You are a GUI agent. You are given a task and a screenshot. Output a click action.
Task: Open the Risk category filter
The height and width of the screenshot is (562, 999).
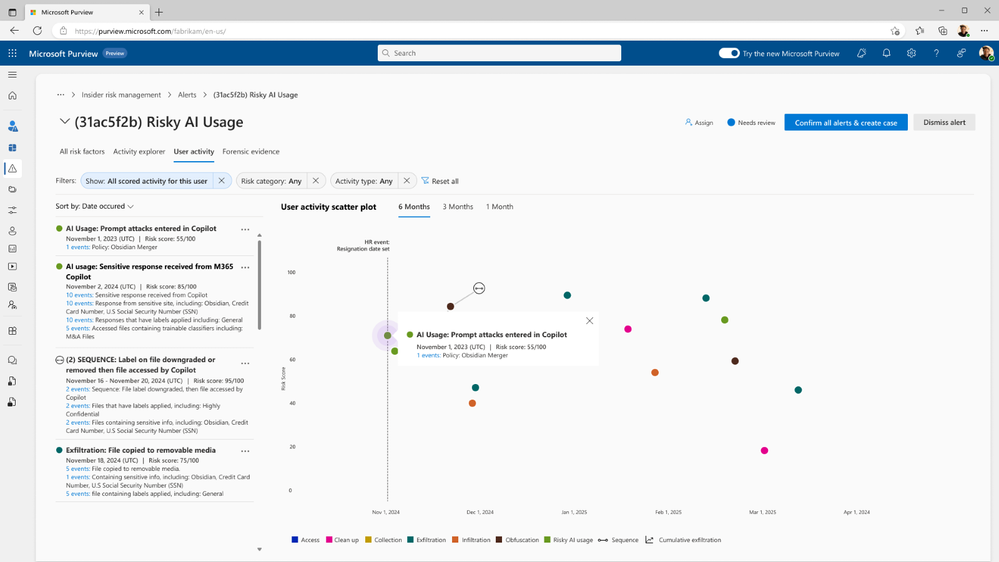pyautogui.click(x=271, y=181)
